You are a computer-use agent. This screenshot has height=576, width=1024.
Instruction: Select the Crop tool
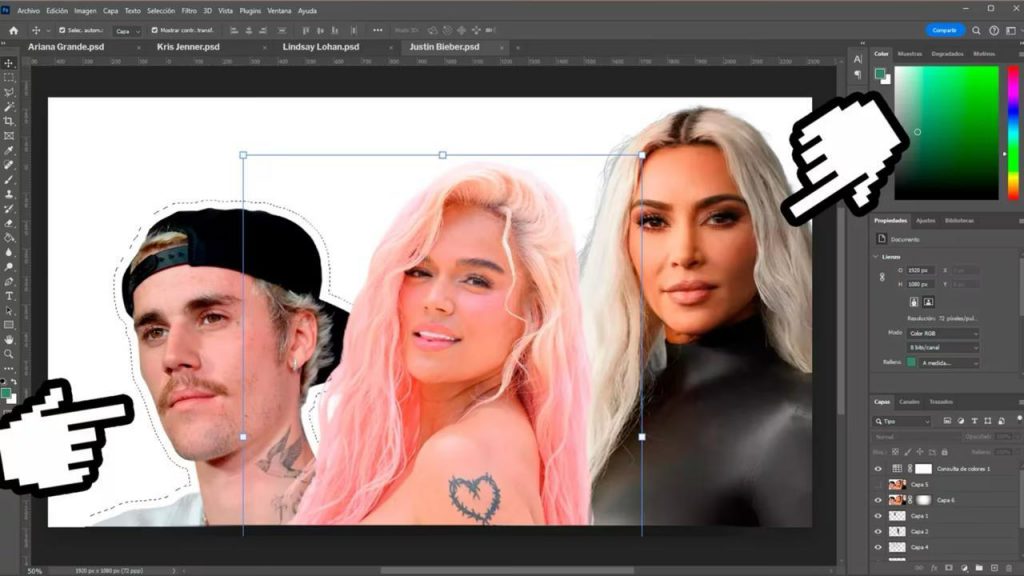9,121
